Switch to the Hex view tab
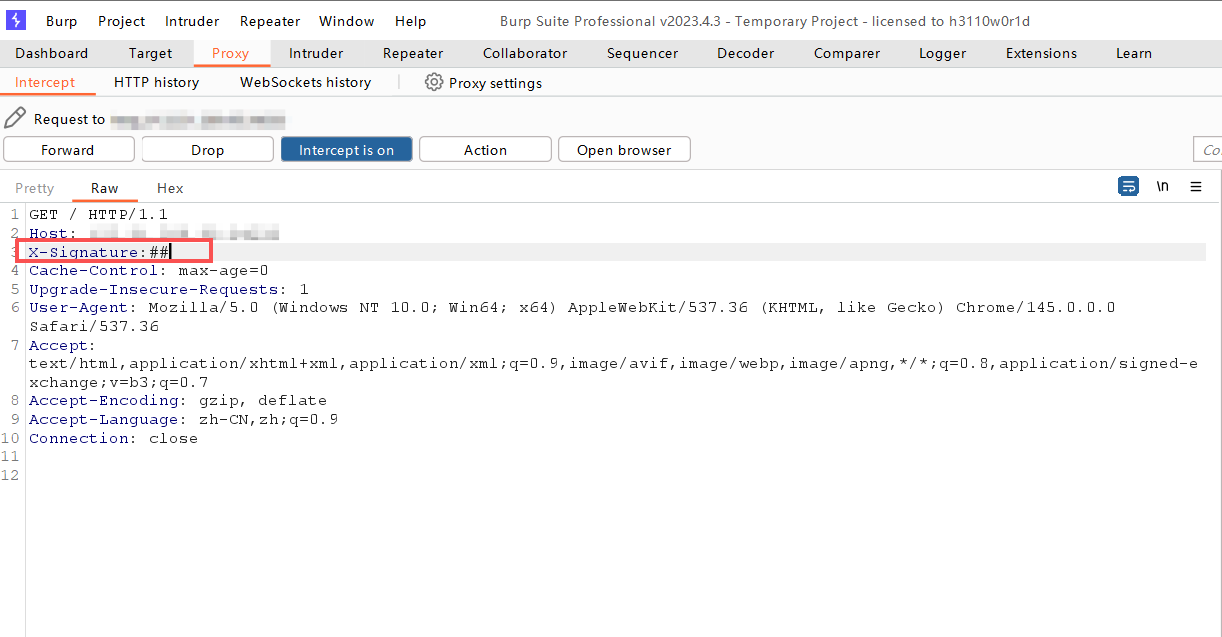 click(170, 188)
